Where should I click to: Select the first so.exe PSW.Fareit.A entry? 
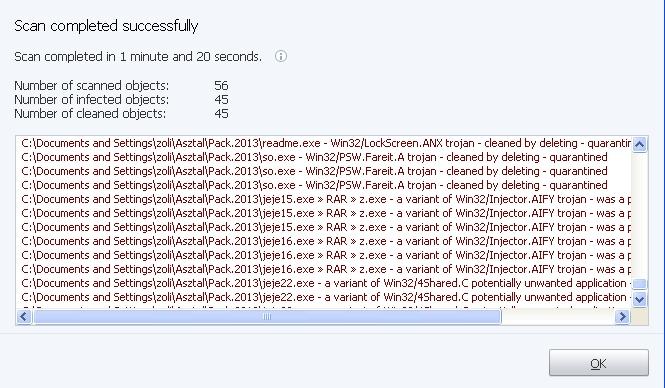point(314,157)
